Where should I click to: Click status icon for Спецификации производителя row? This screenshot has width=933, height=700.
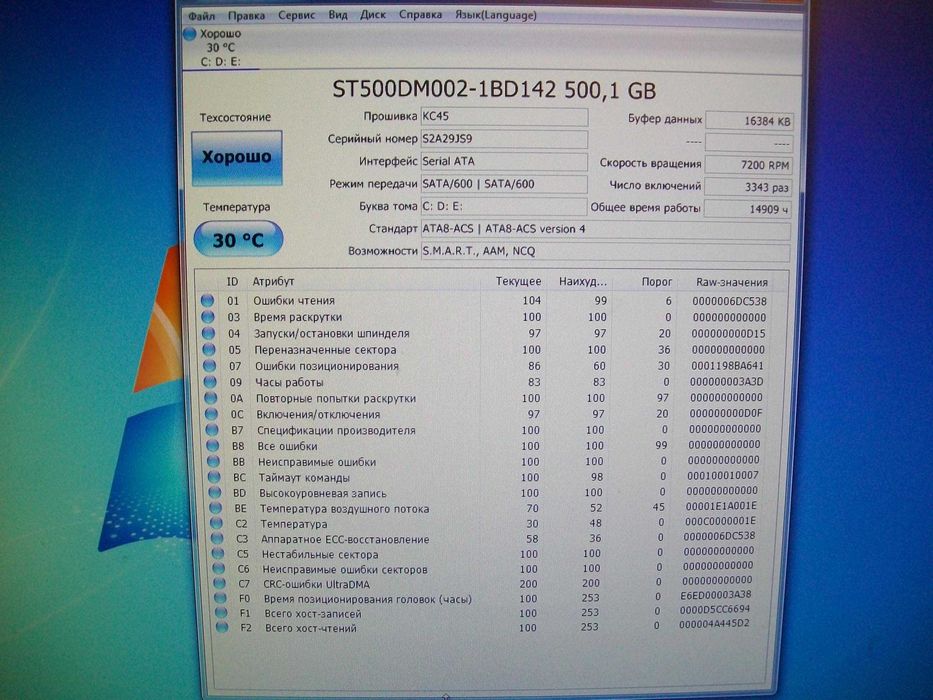[x=212, y=429]
